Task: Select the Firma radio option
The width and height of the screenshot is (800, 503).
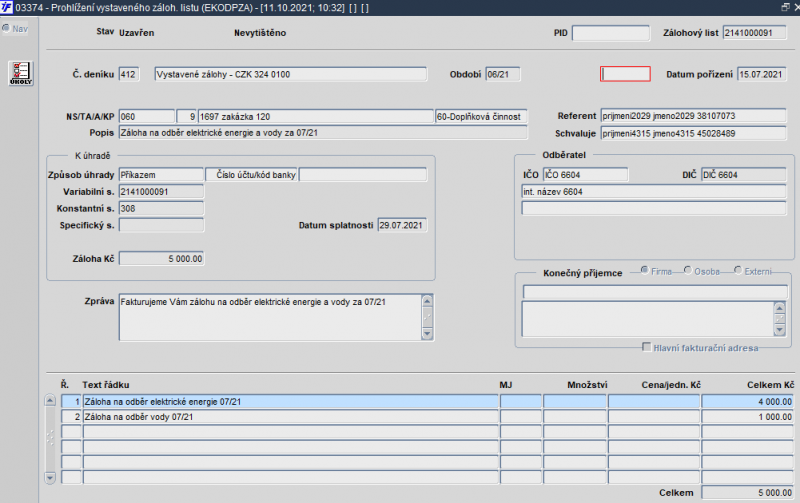Action: pyautogui.click(x=644, y=270)
